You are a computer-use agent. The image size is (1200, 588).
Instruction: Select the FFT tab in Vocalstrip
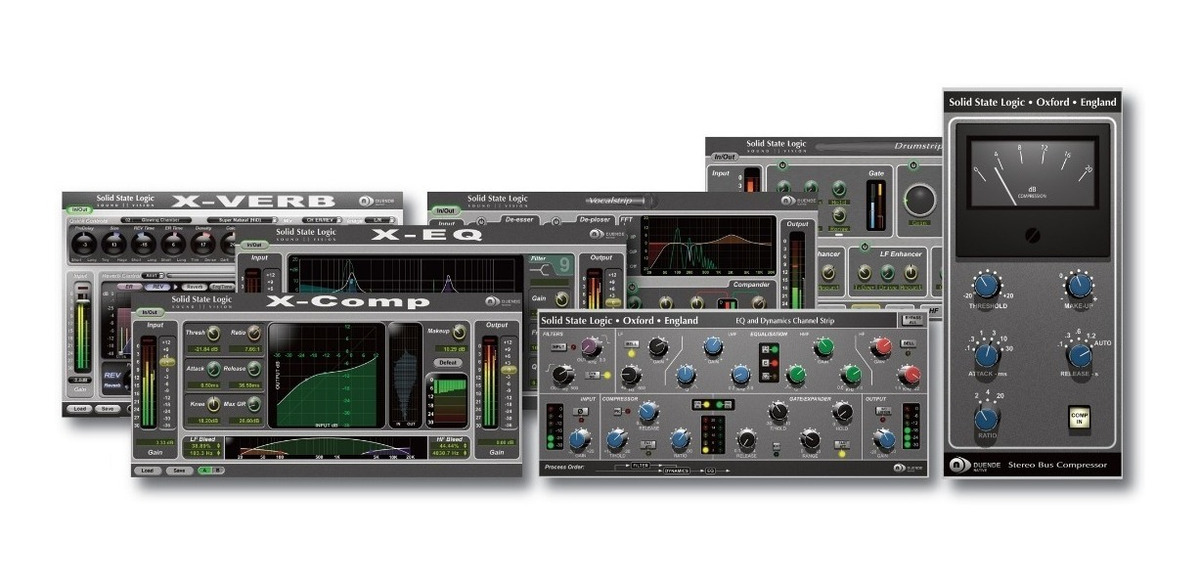[x=627, y=220]
